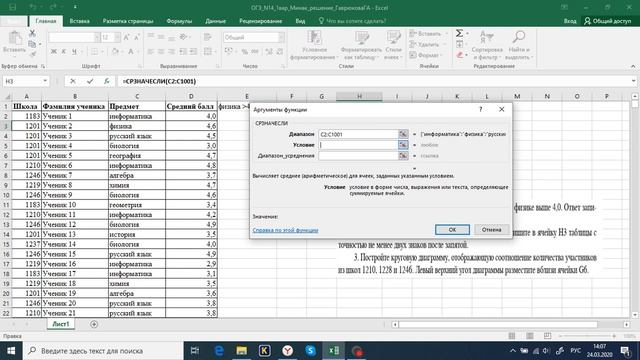Viewport: 640px width, 360px height.
Task: Open the Вставка ribbon tab
Action: click(80, 21)
